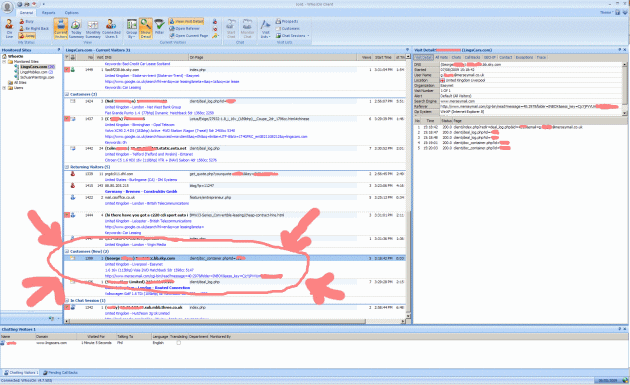Collapse the Customers (New) (2) group
Viewport: 630px width, 385px height.
(67, 252)
